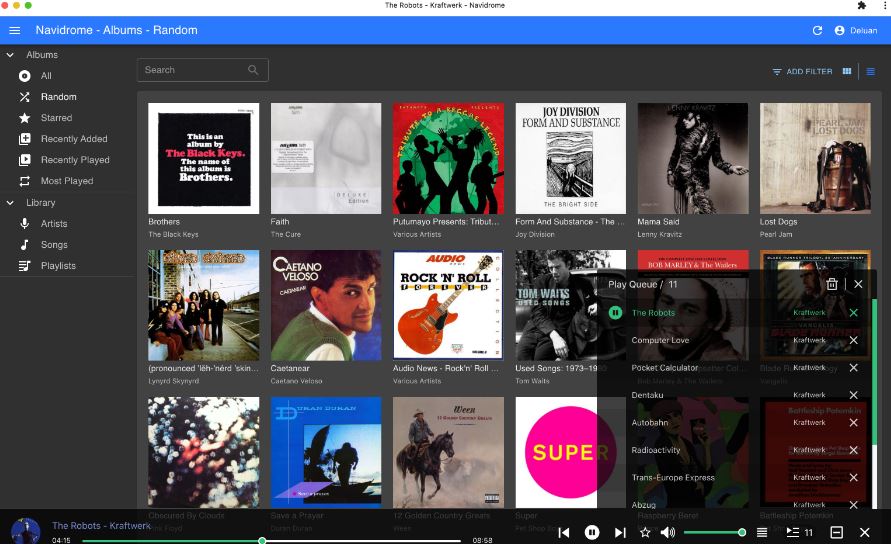Click the extensions puzzle icon in title bar

[x=861, y=5]
